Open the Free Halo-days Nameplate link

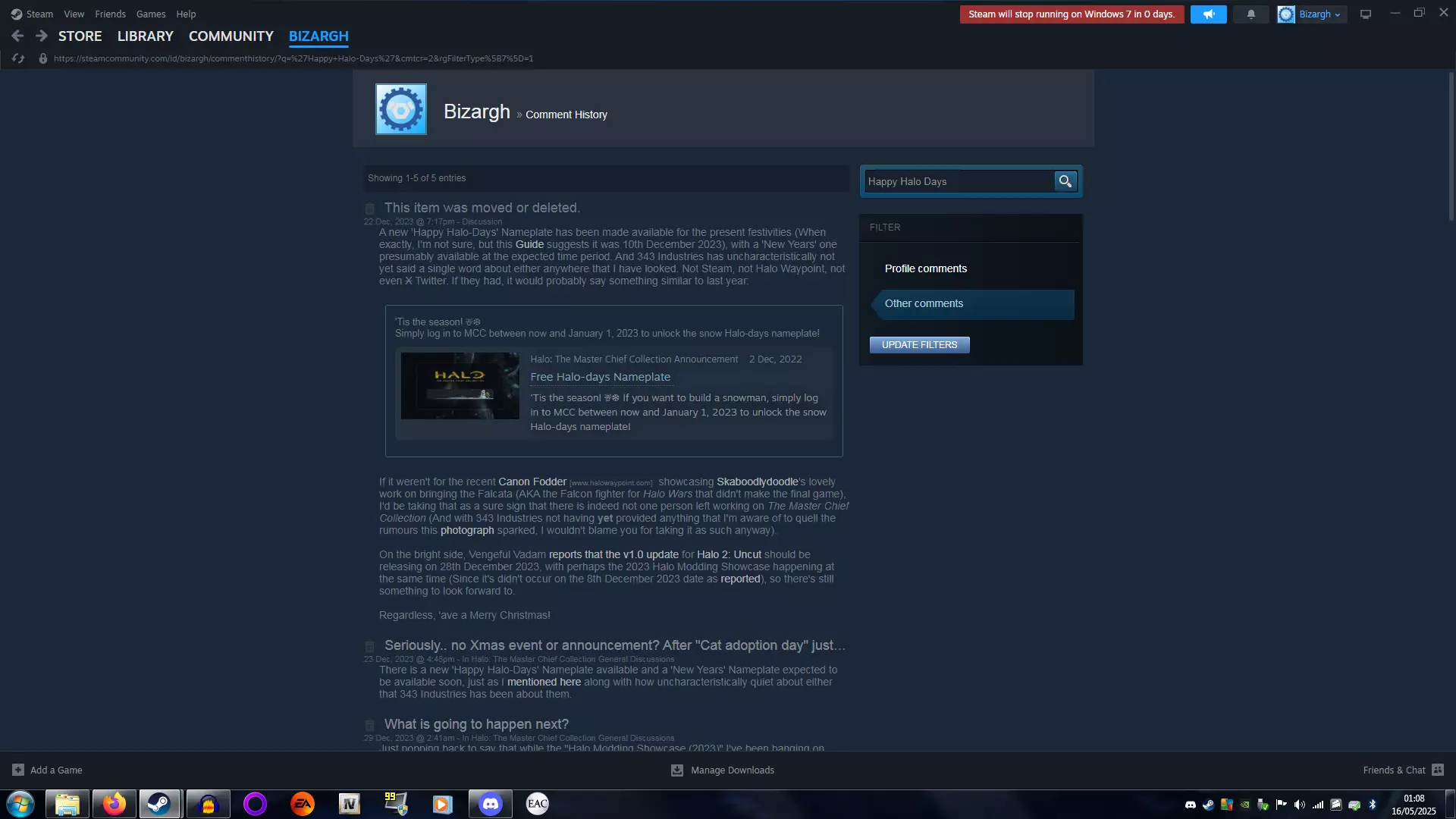click(600, 377)
